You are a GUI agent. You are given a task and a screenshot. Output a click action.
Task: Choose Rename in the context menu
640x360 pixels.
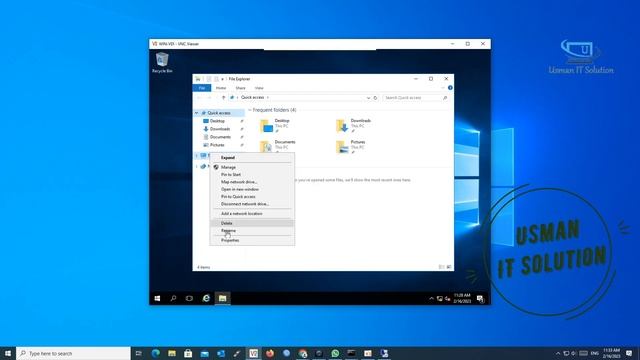(252, 231)
